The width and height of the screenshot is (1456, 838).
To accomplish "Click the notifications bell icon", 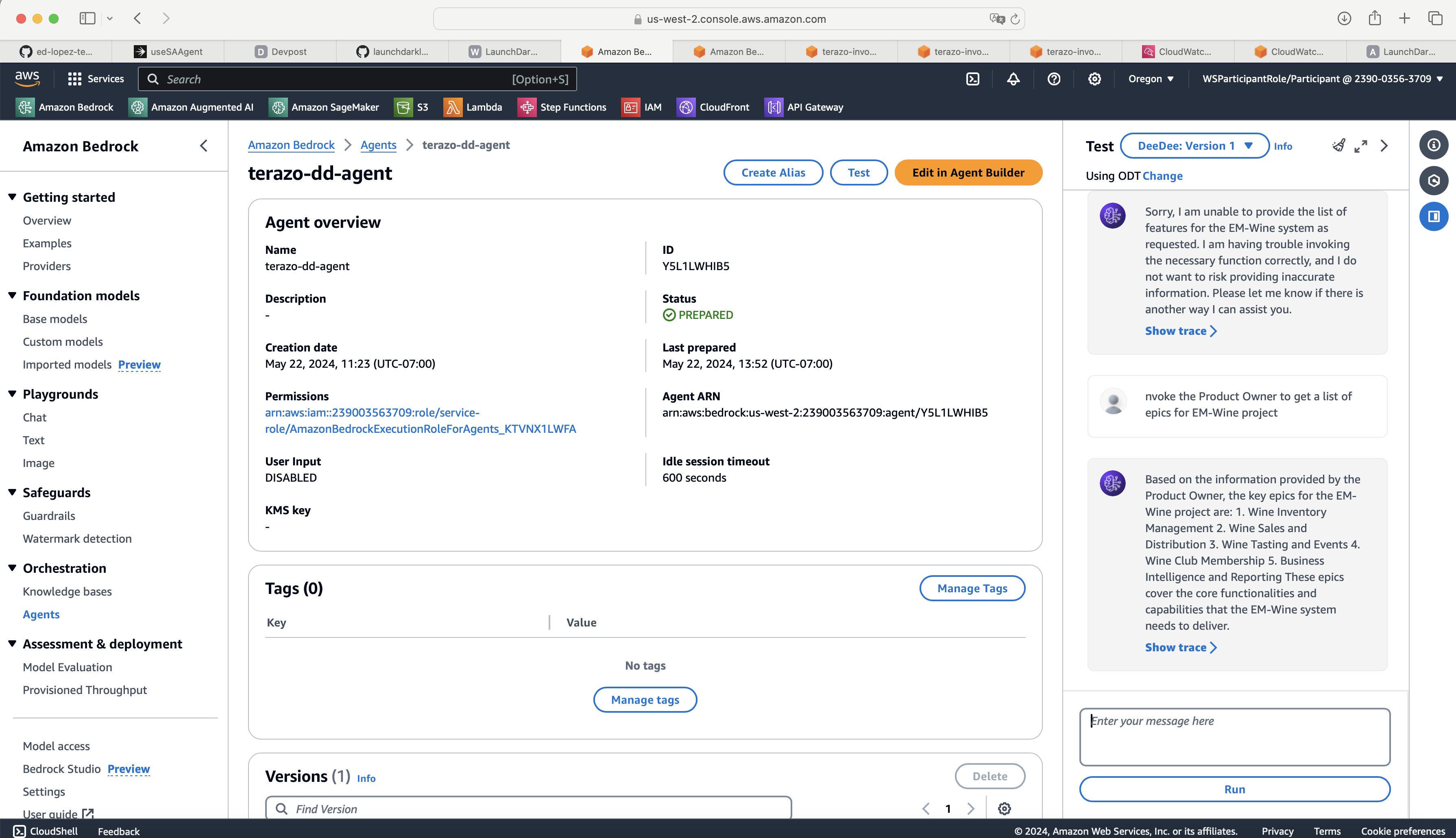I will pos(1013,79).
